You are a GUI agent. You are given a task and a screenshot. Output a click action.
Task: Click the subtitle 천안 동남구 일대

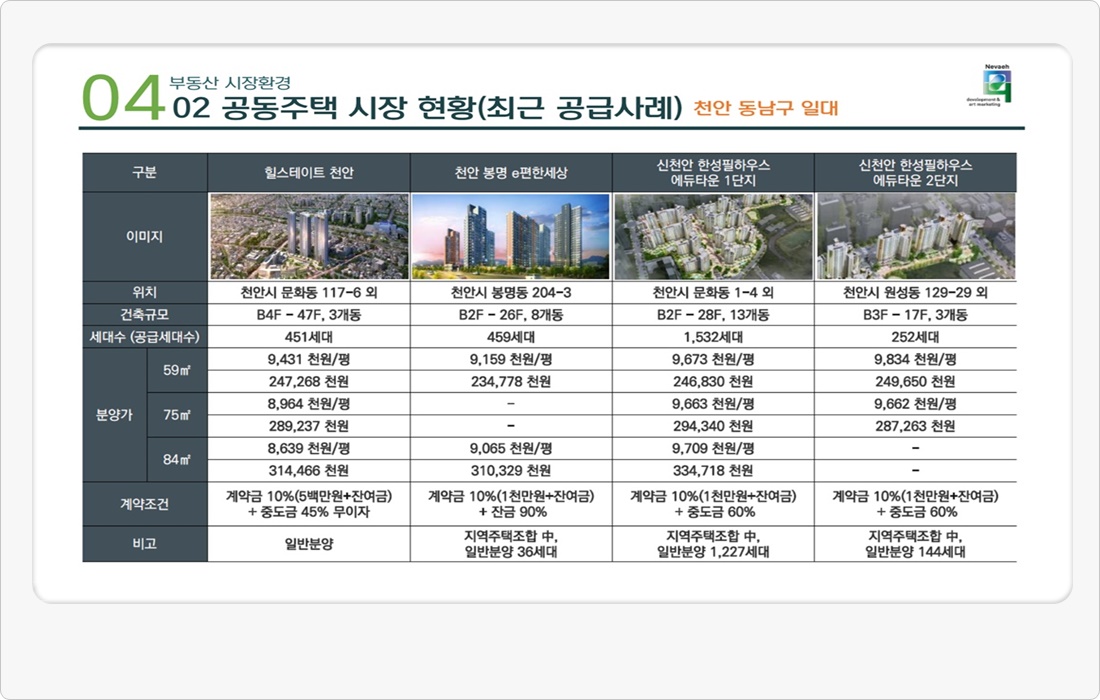click(766, 108)
